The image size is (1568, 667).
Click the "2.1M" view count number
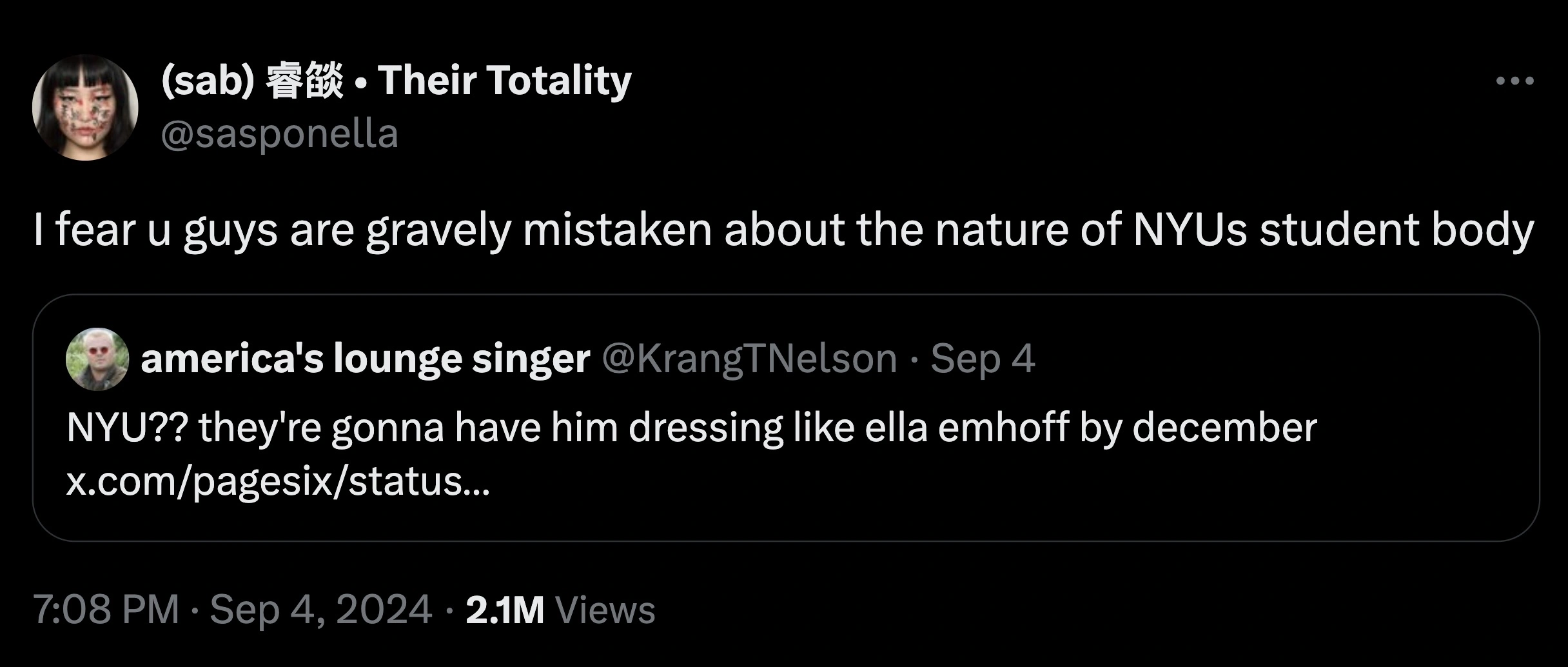(504, 610)
